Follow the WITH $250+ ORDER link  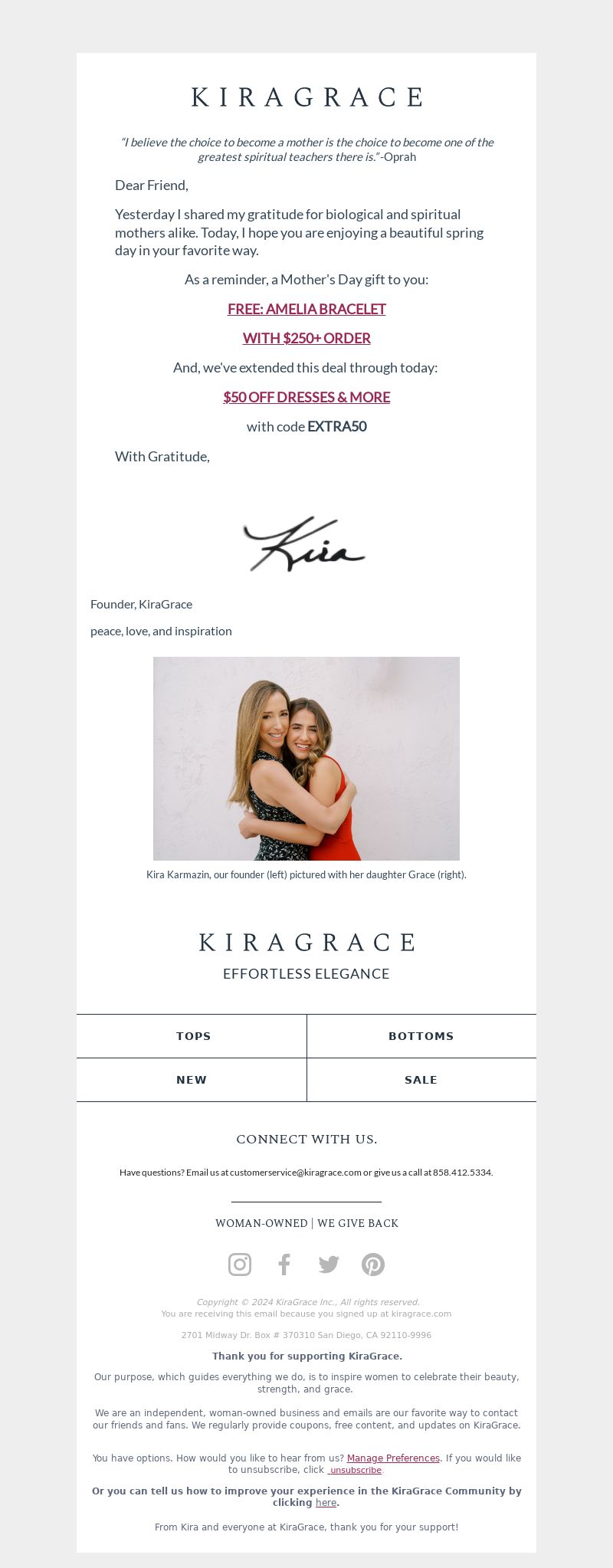click(306, 338)
